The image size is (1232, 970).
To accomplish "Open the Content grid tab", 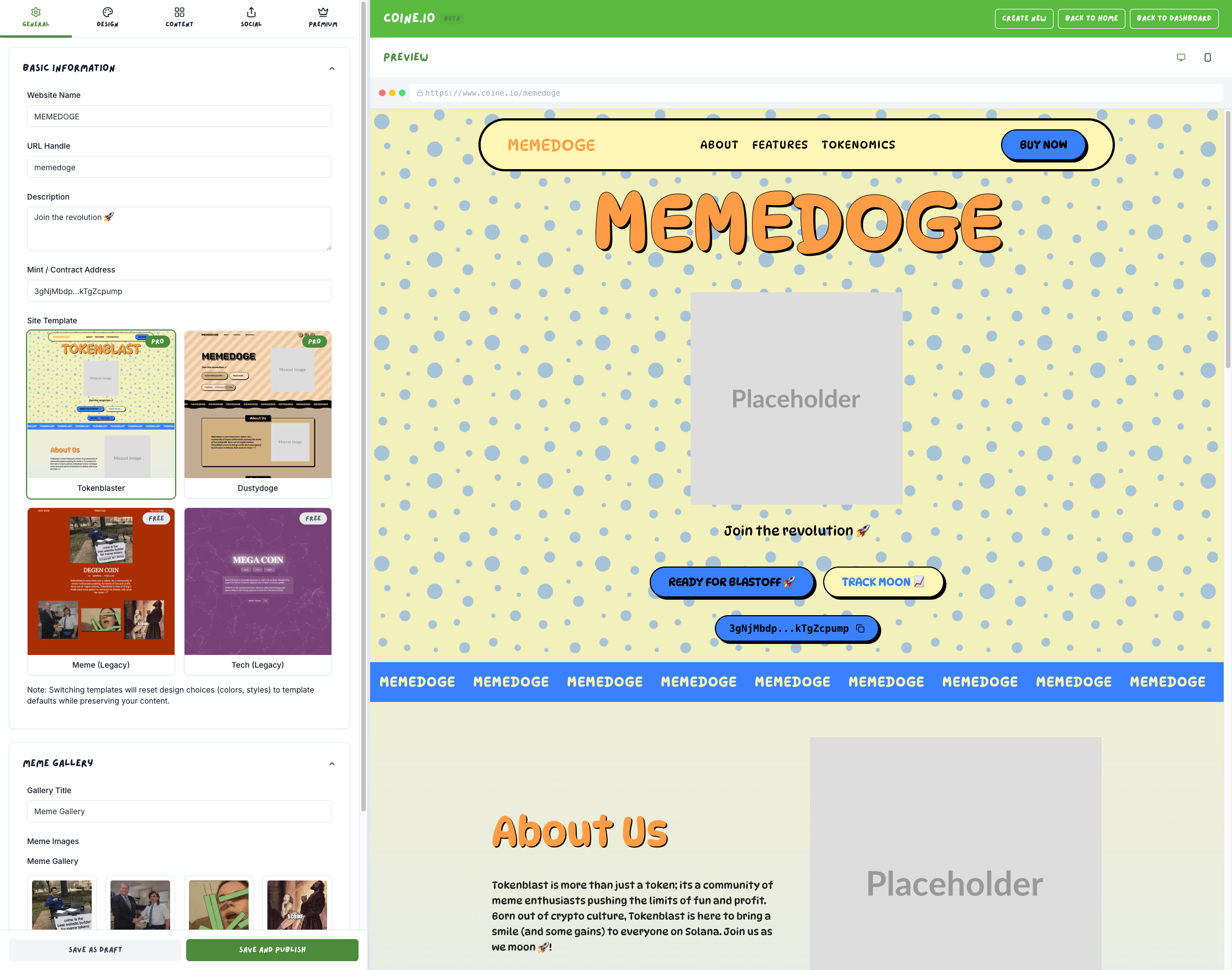I will point(179,17).
